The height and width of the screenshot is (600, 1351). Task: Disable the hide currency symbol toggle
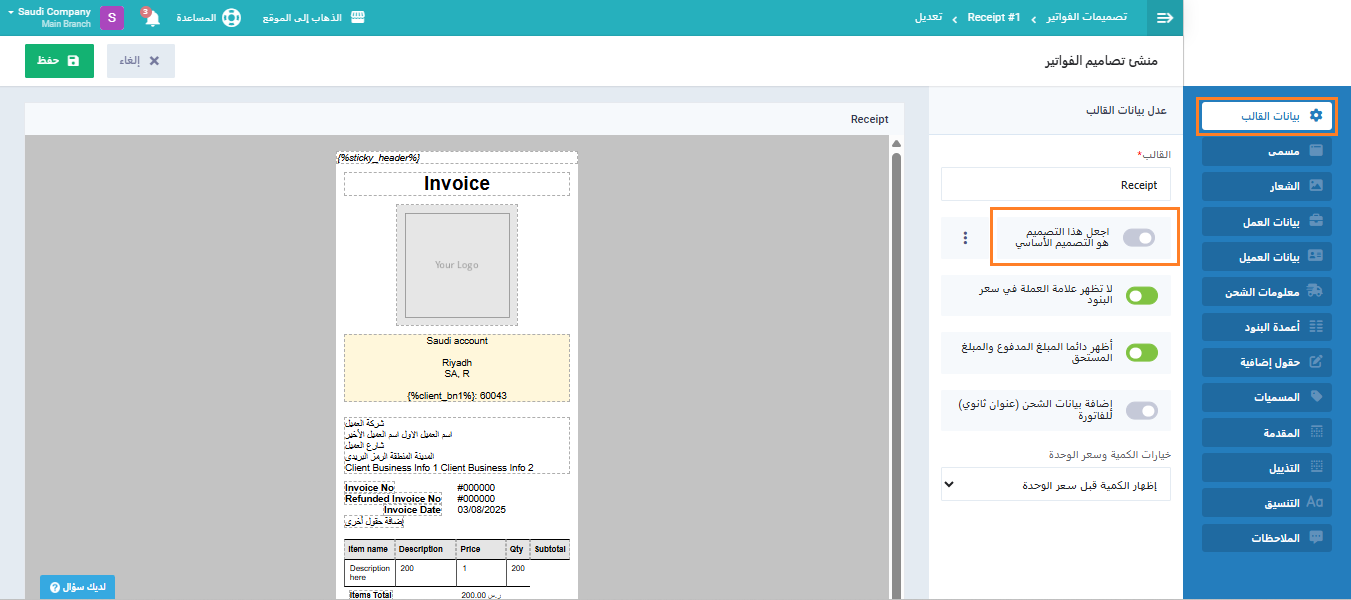coord(1141,296)
